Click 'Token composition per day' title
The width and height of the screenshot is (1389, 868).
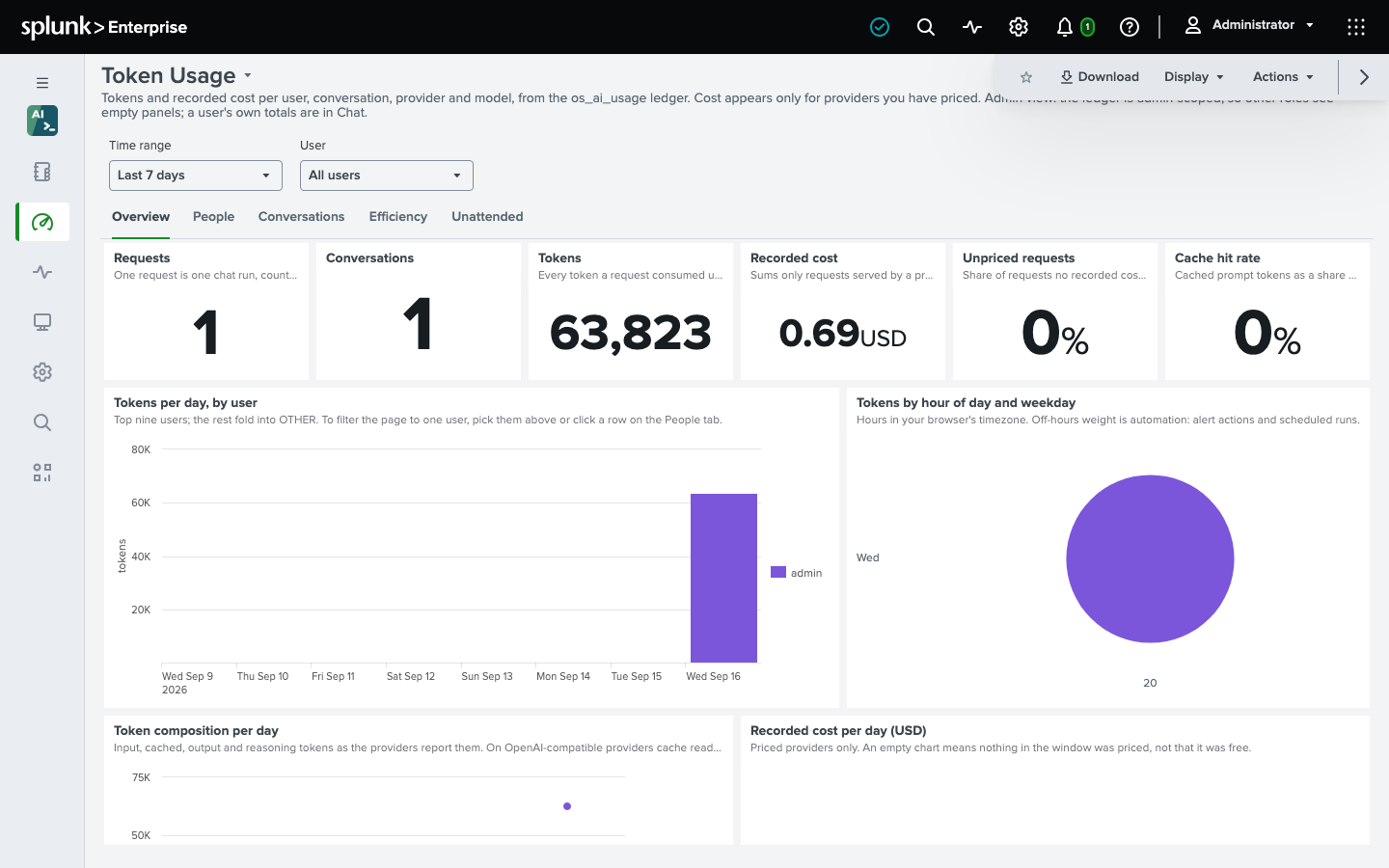point(196,731)
